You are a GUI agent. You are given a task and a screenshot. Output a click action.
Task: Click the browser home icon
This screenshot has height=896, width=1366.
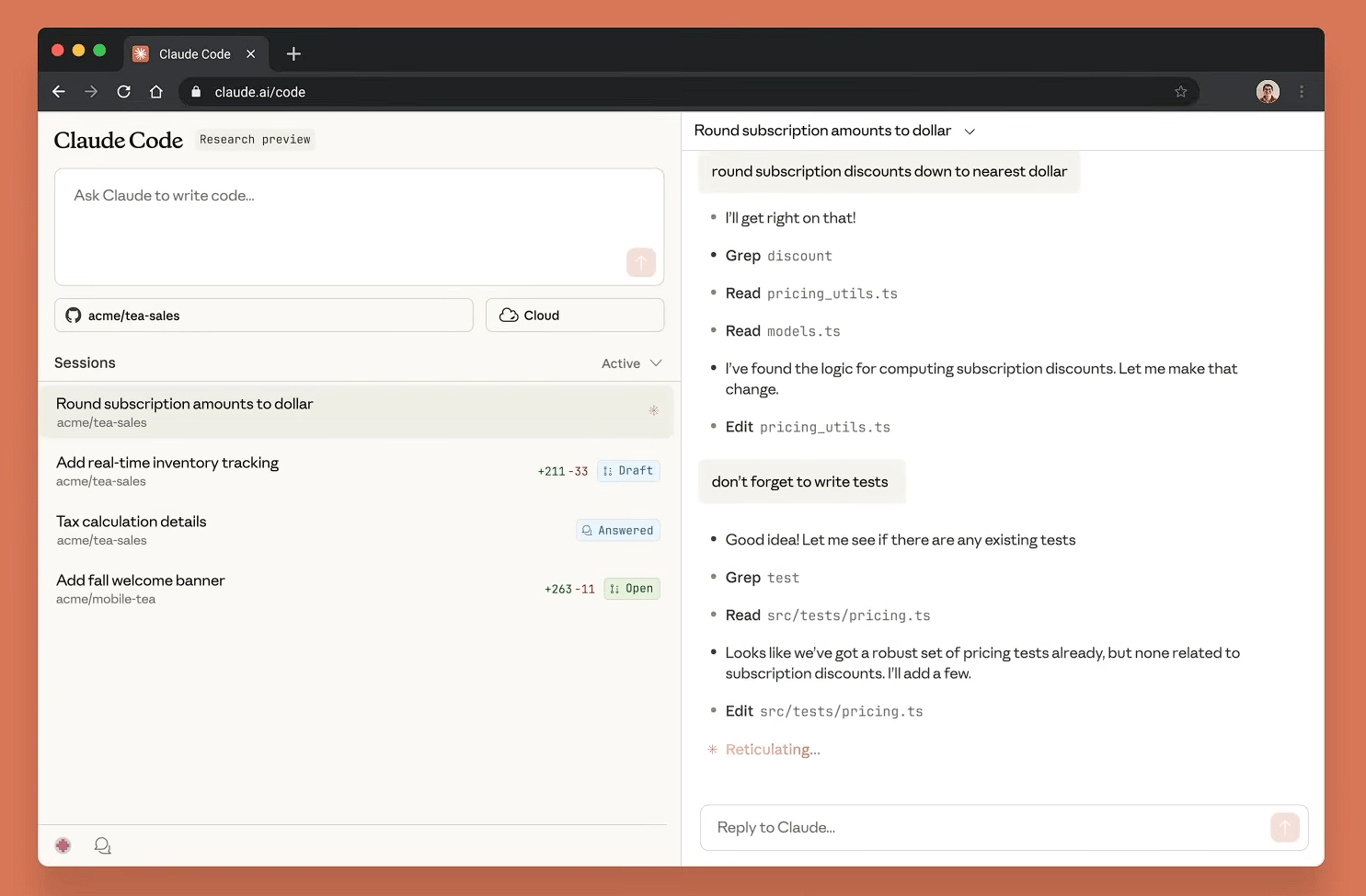tap(156, 92)
